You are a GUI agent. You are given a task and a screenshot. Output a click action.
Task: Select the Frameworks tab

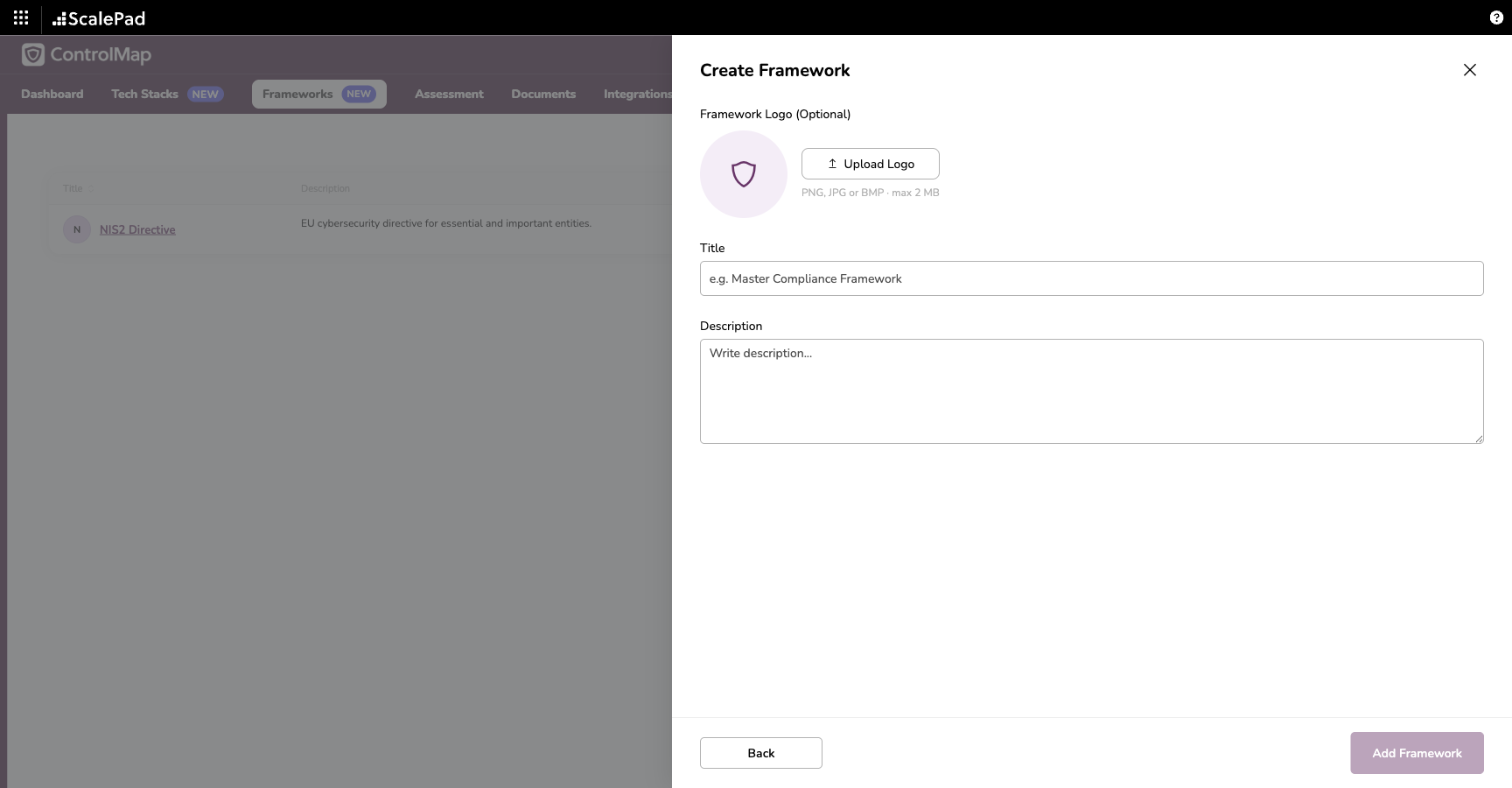319,94
